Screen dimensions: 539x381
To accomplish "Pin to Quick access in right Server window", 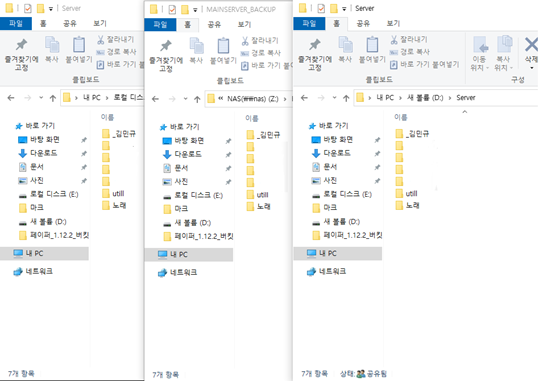I will 315,54.
